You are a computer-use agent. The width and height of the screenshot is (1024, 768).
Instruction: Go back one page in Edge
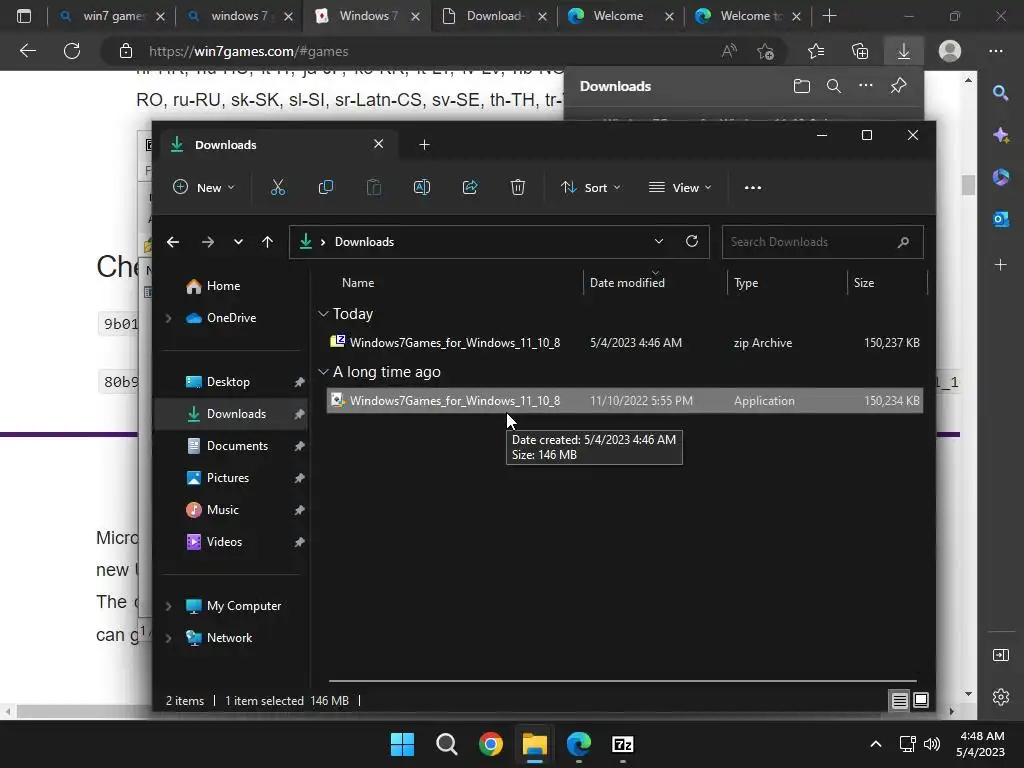coord(27,51)
